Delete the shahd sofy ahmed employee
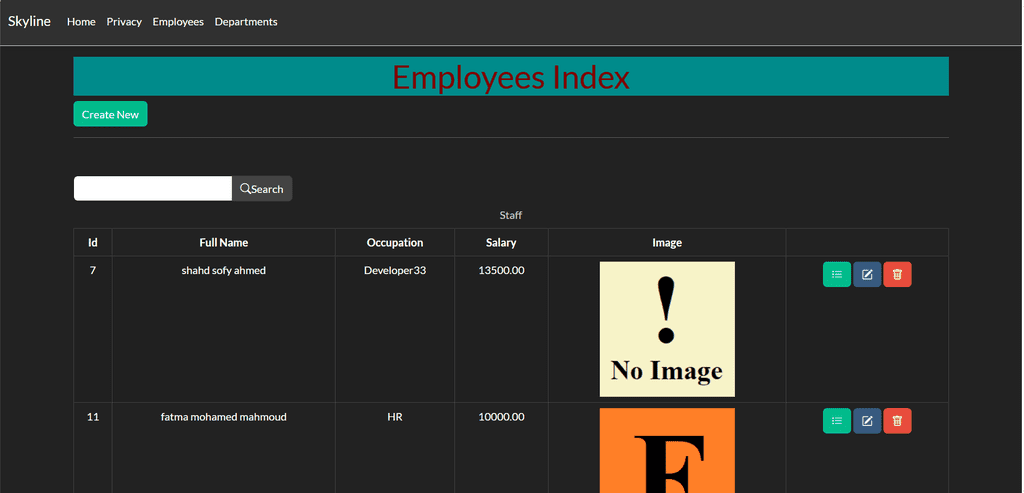The image size is (1024, 493). tap(897, 274)
